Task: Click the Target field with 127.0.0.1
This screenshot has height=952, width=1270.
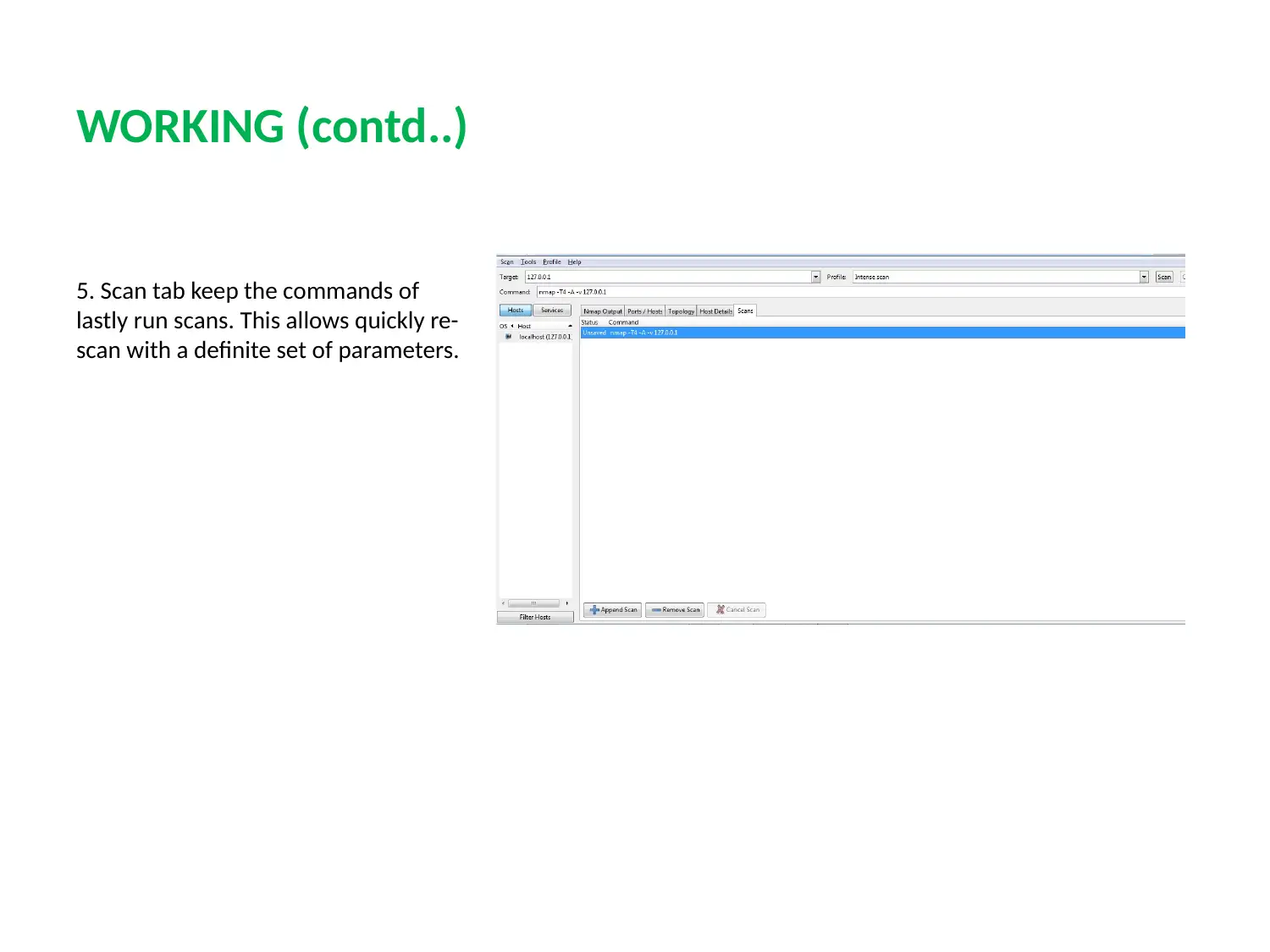Action: (668, 277)
